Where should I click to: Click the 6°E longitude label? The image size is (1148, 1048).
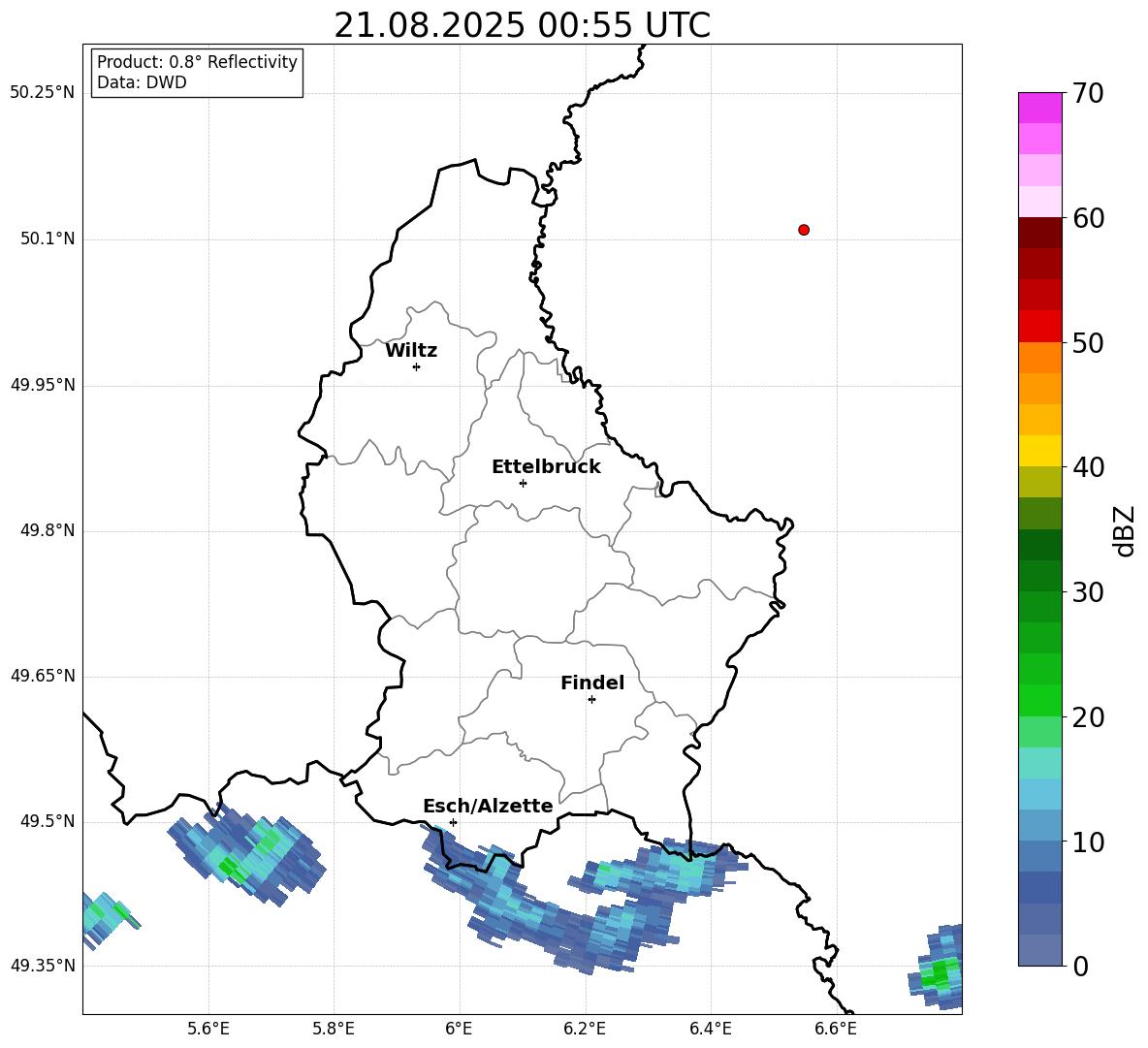pos(459,1029)
